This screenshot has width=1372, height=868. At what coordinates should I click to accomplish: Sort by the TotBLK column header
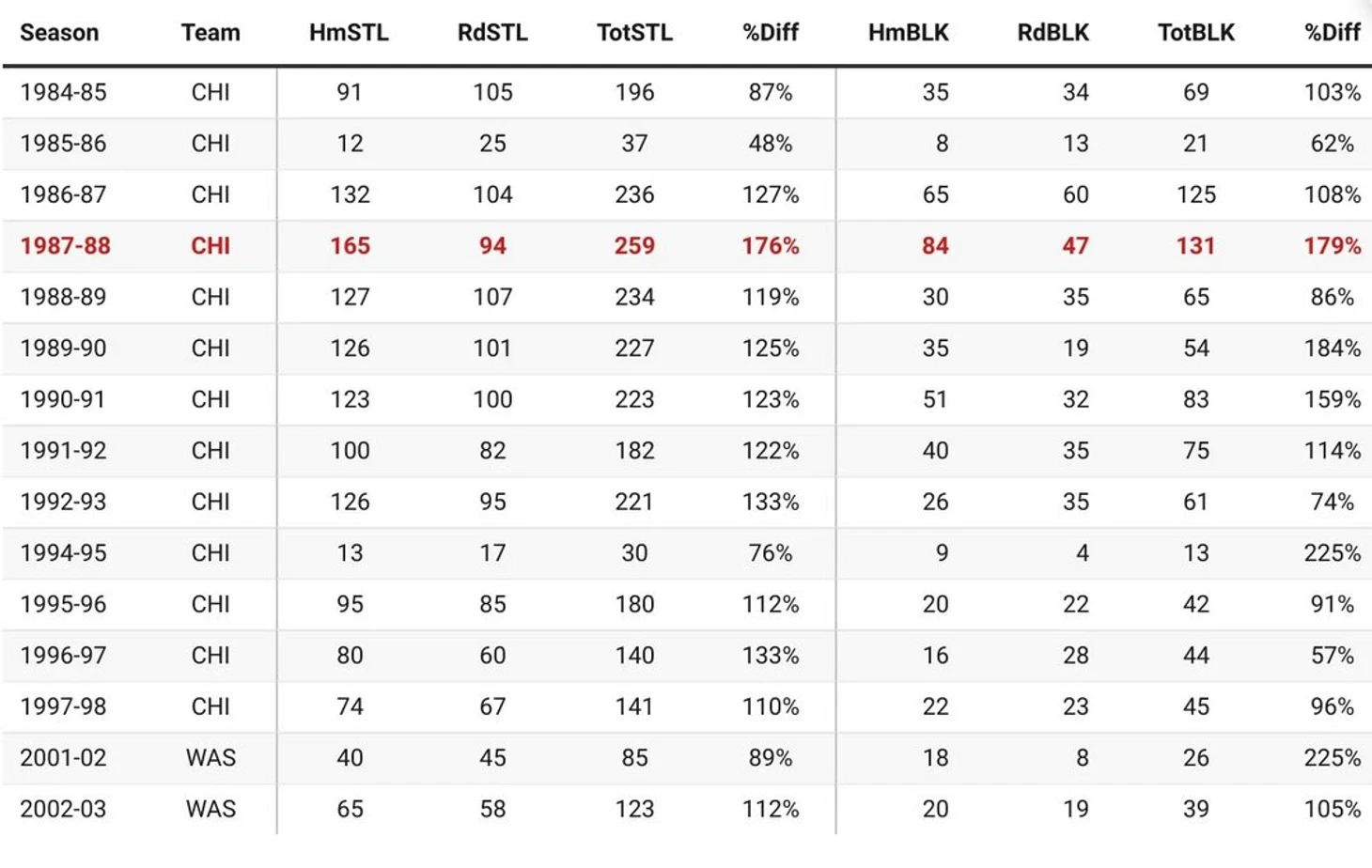(1195, 33)
